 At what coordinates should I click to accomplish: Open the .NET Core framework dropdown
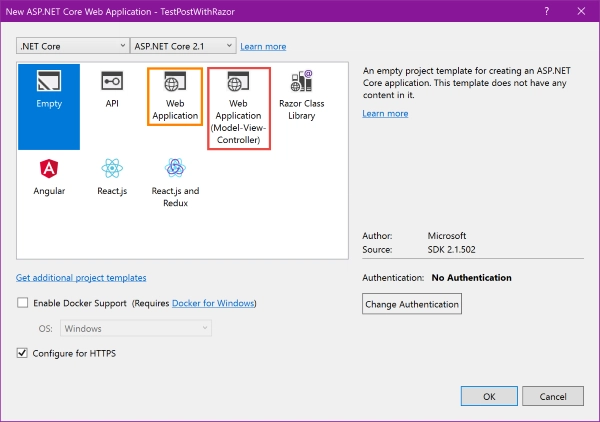73,46
